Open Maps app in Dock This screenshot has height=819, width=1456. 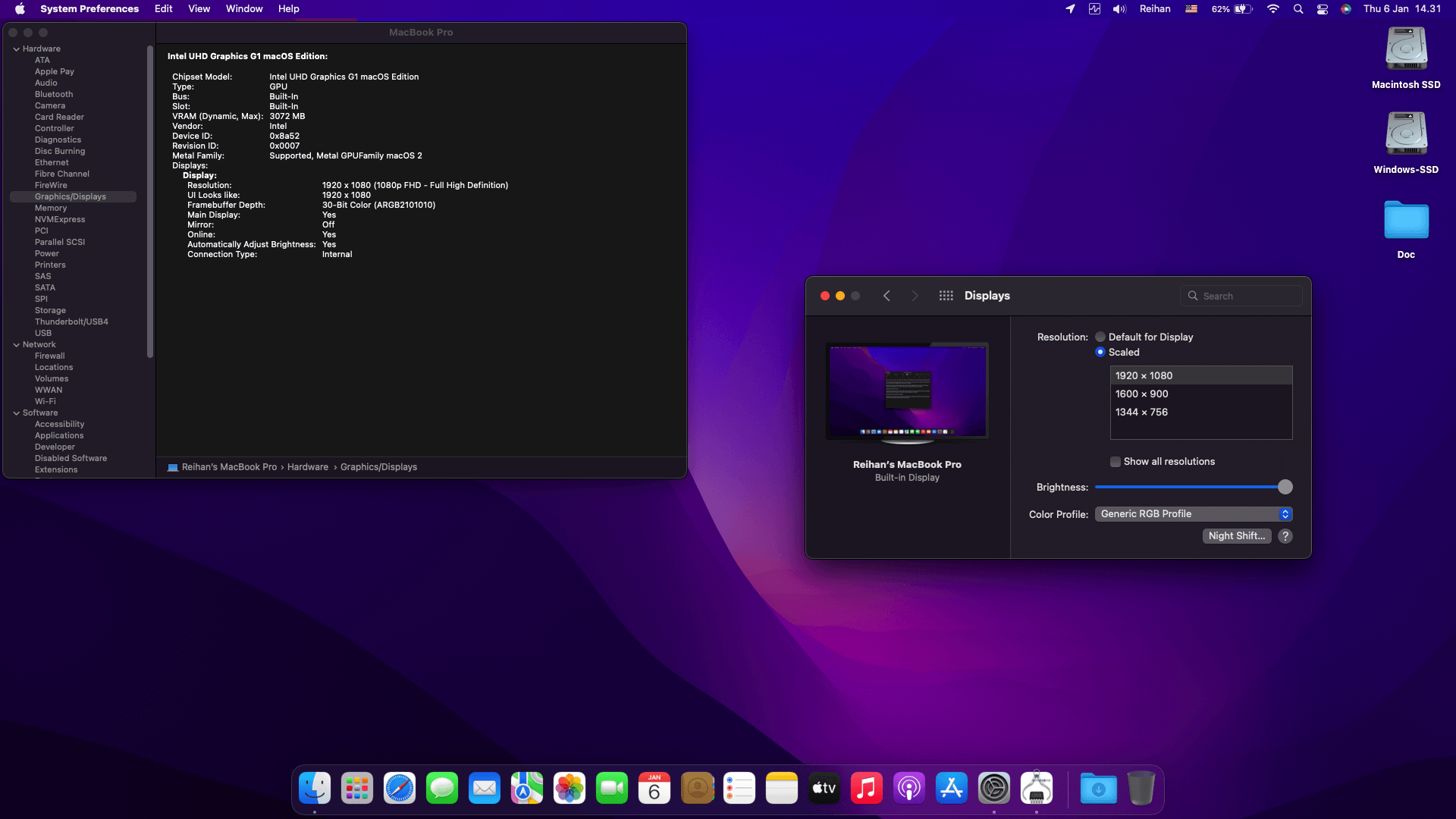tap(527, 789)
